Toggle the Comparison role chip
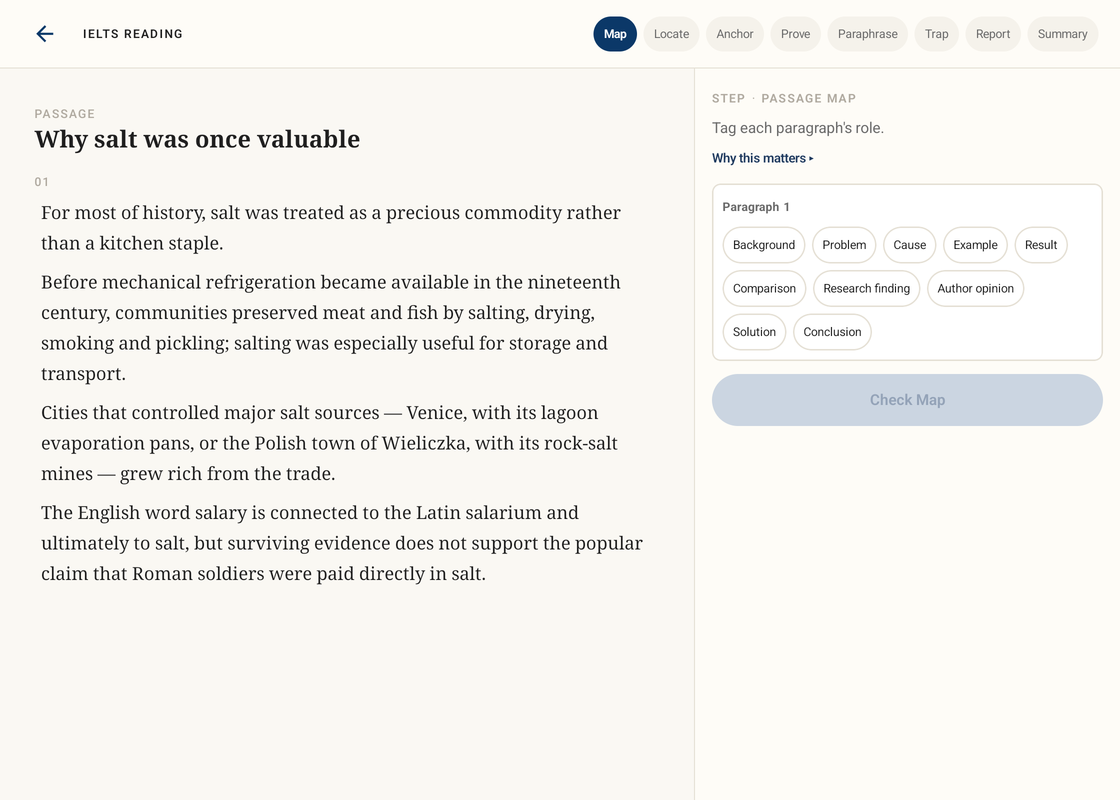The width and height of the screenshot is (1120, 800). tap(764, 289)
